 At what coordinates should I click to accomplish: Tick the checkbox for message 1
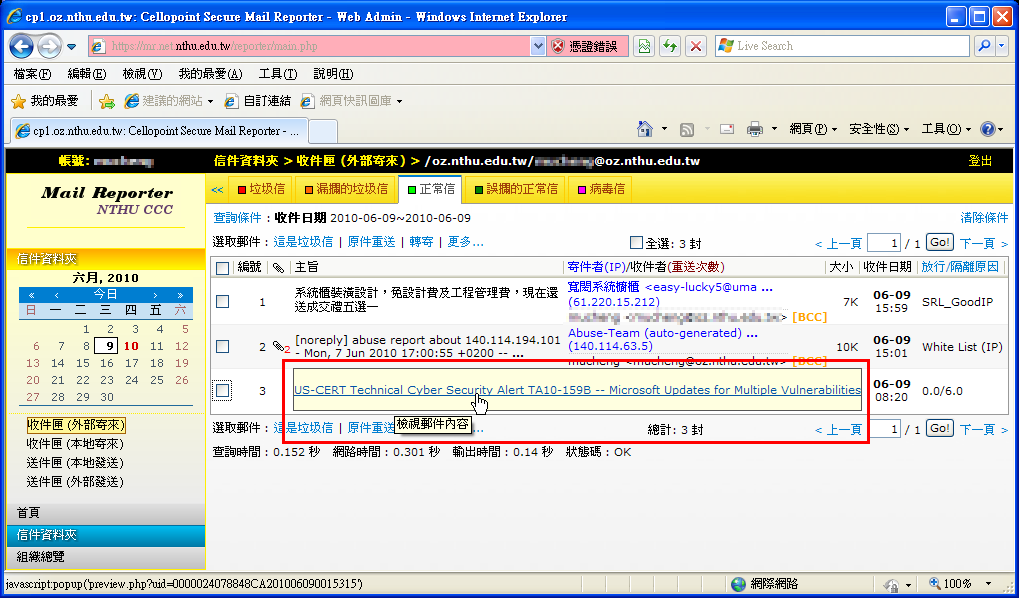223,302
